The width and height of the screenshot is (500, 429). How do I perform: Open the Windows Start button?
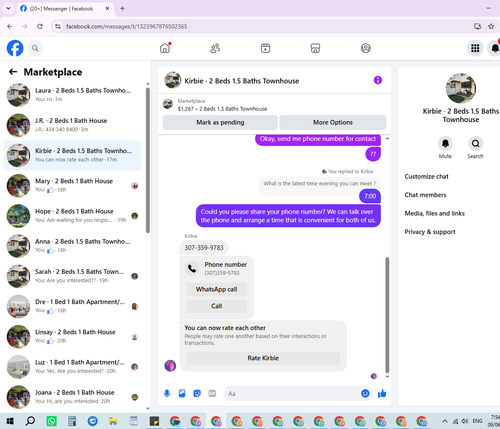pos(10,421)
